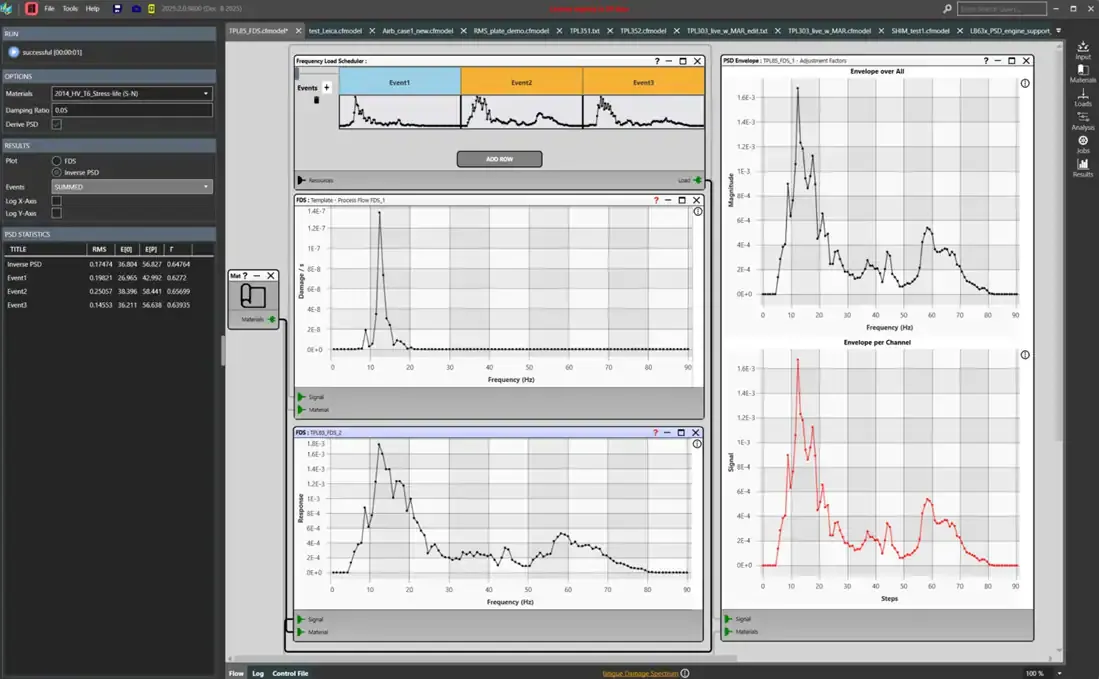Click the Run play icon
This screenshot has width=1099, height=679.
click(13, 51)
